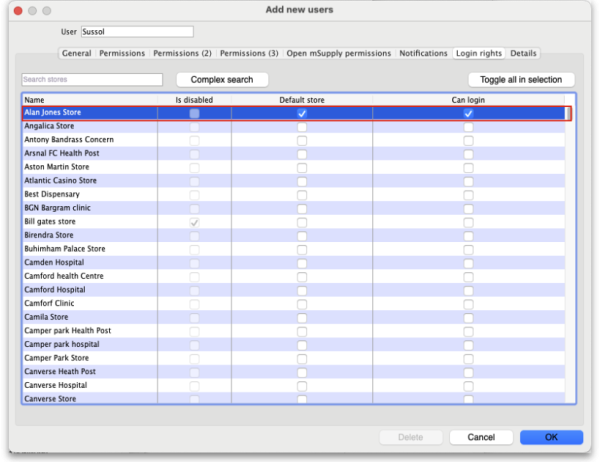Switch to the Details tab
The height and width of the screenshot is (462, 600).
pyautogui.click(x=523, y=53)
